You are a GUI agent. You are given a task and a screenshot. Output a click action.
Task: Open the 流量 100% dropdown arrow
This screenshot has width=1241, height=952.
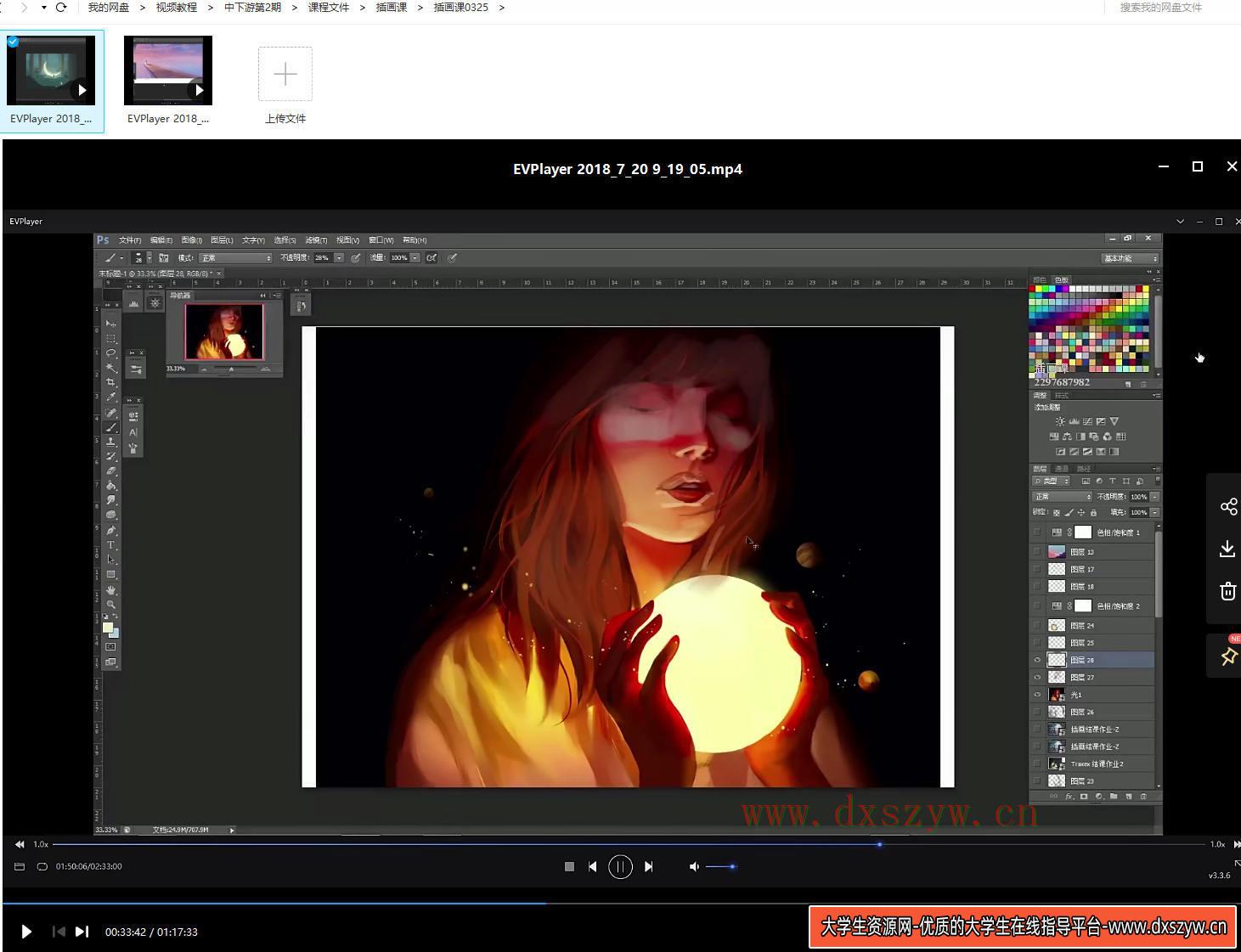(x=415, y=258)
